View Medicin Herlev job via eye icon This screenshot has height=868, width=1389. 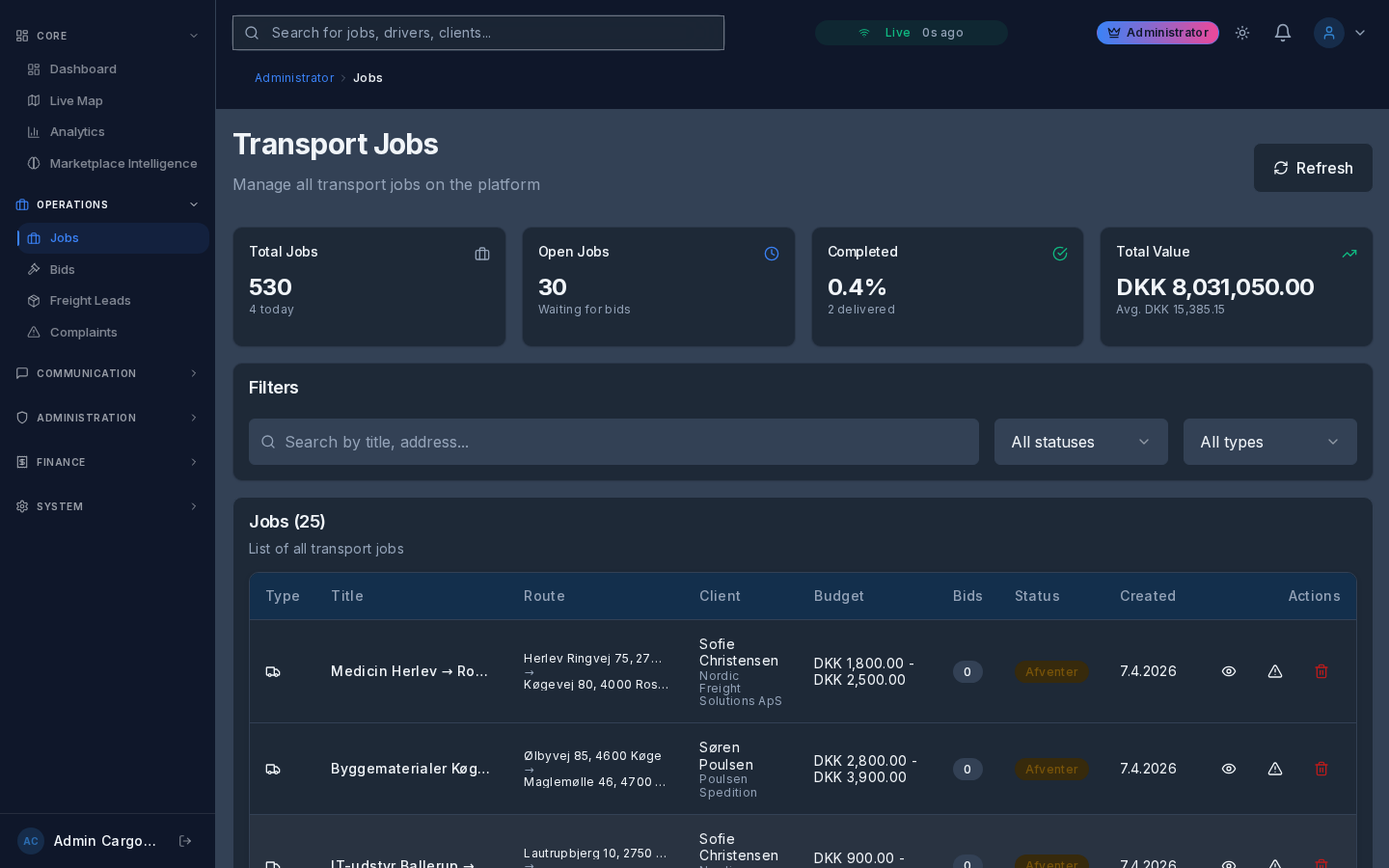click(1229, 671)
